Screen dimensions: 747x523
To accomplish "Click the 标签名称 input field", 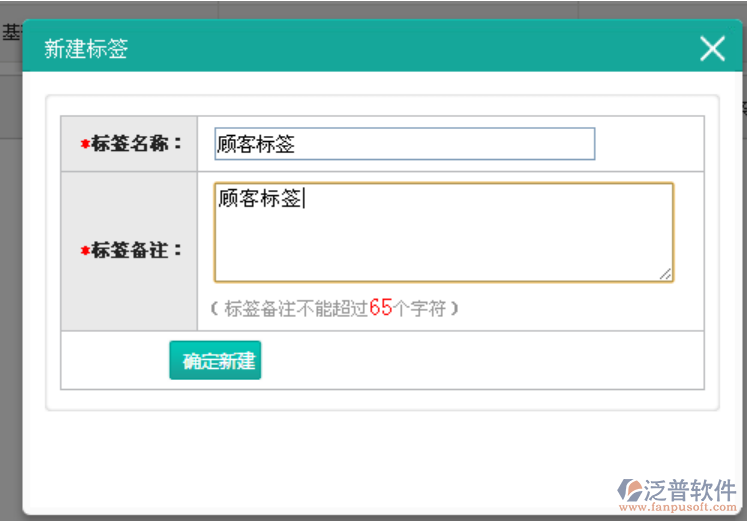I will [x=404, y=144].
